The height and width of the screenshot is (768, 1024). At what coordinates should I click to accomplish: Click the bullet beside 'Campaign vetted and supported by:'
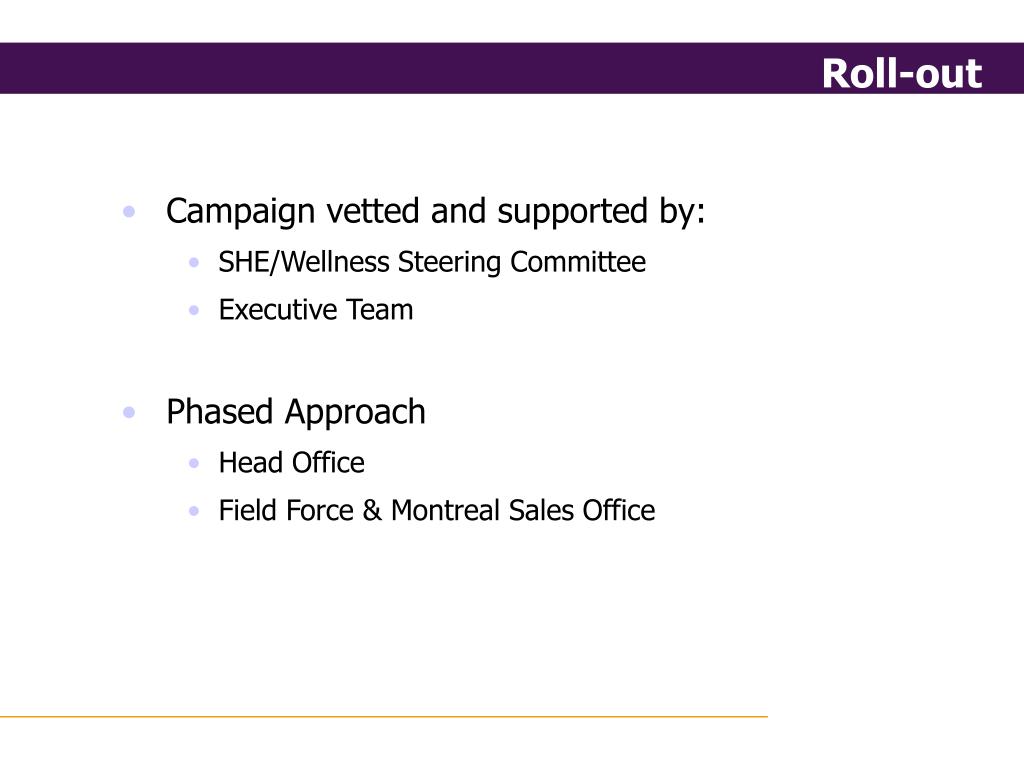129,212
